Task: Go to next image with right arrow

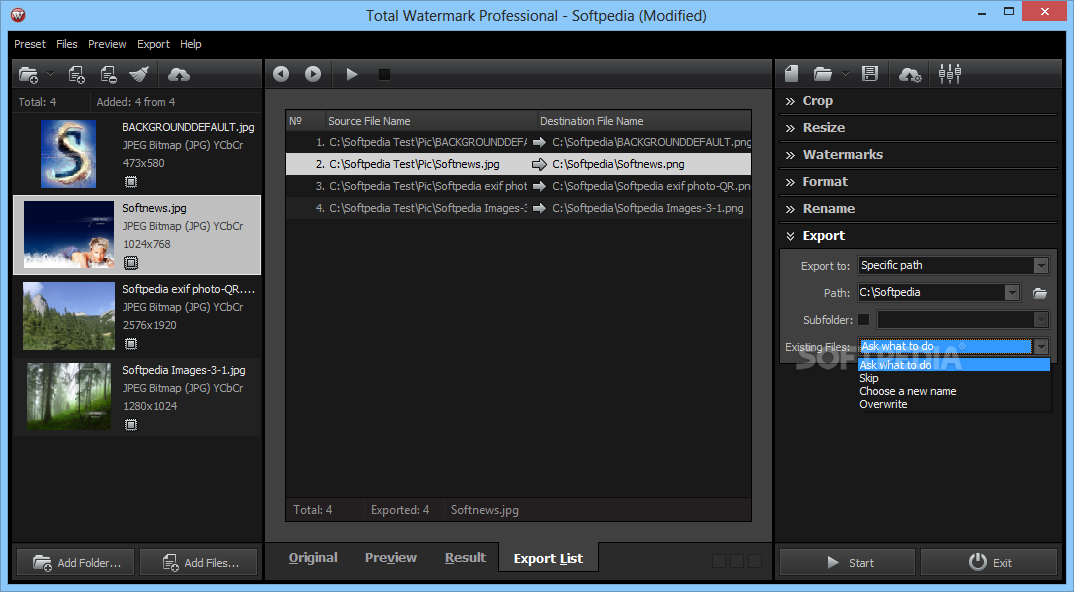Action: (313, 73)
